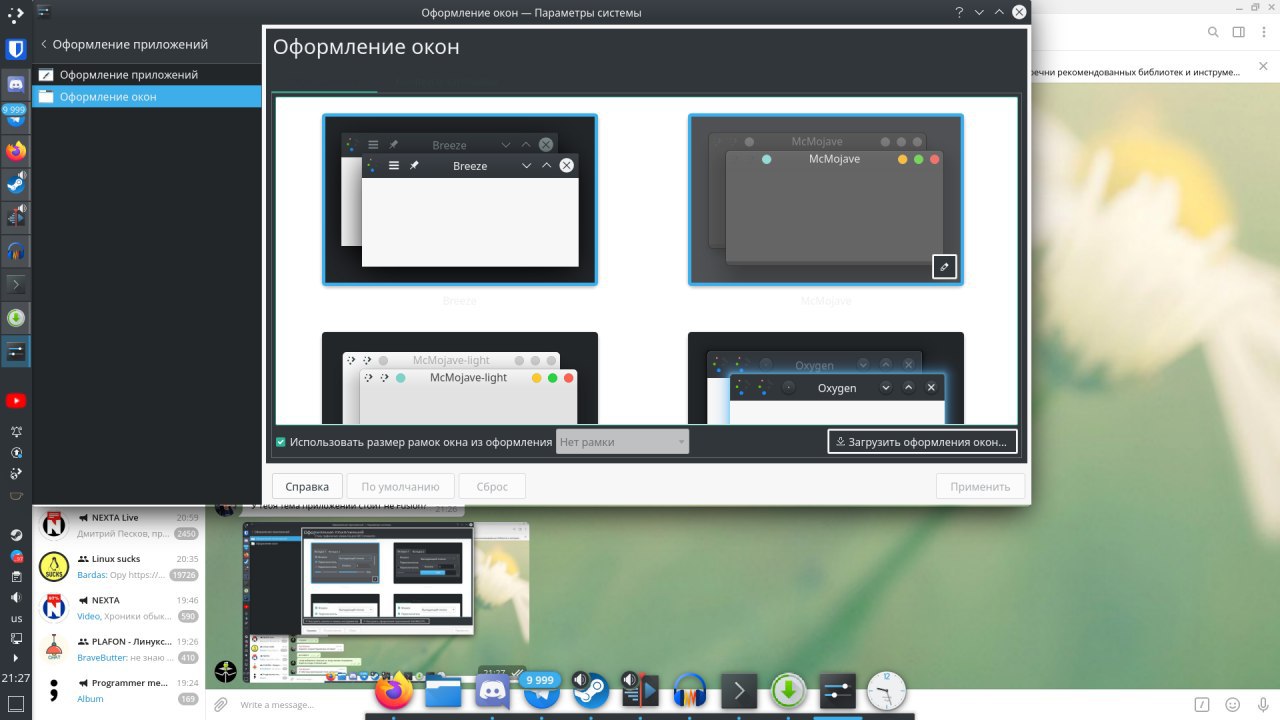This screenshot has width=1280, height=720.
Task: Click the microphone voice message icon in Telegram
Action: (x=1262, y=705)
